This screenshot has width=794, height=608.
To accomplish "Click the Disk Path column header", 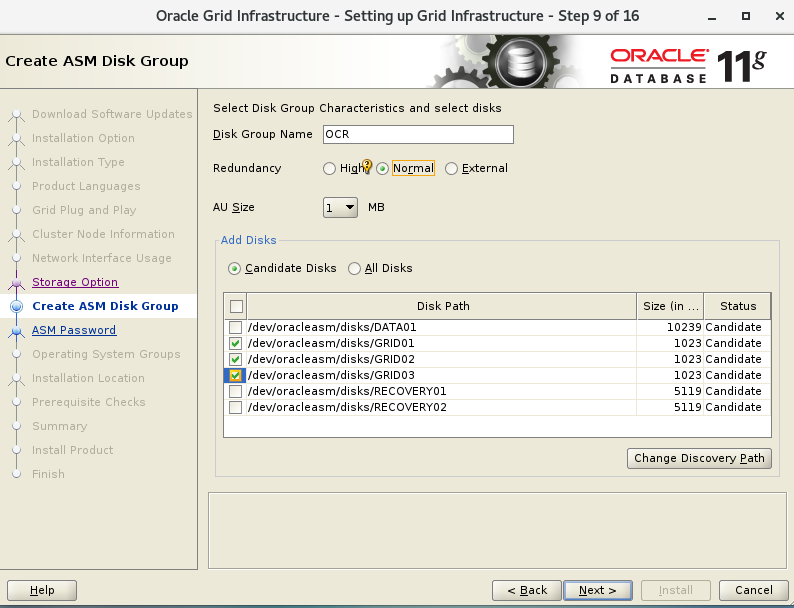I will pyautogui.click(x=442, y=306).
